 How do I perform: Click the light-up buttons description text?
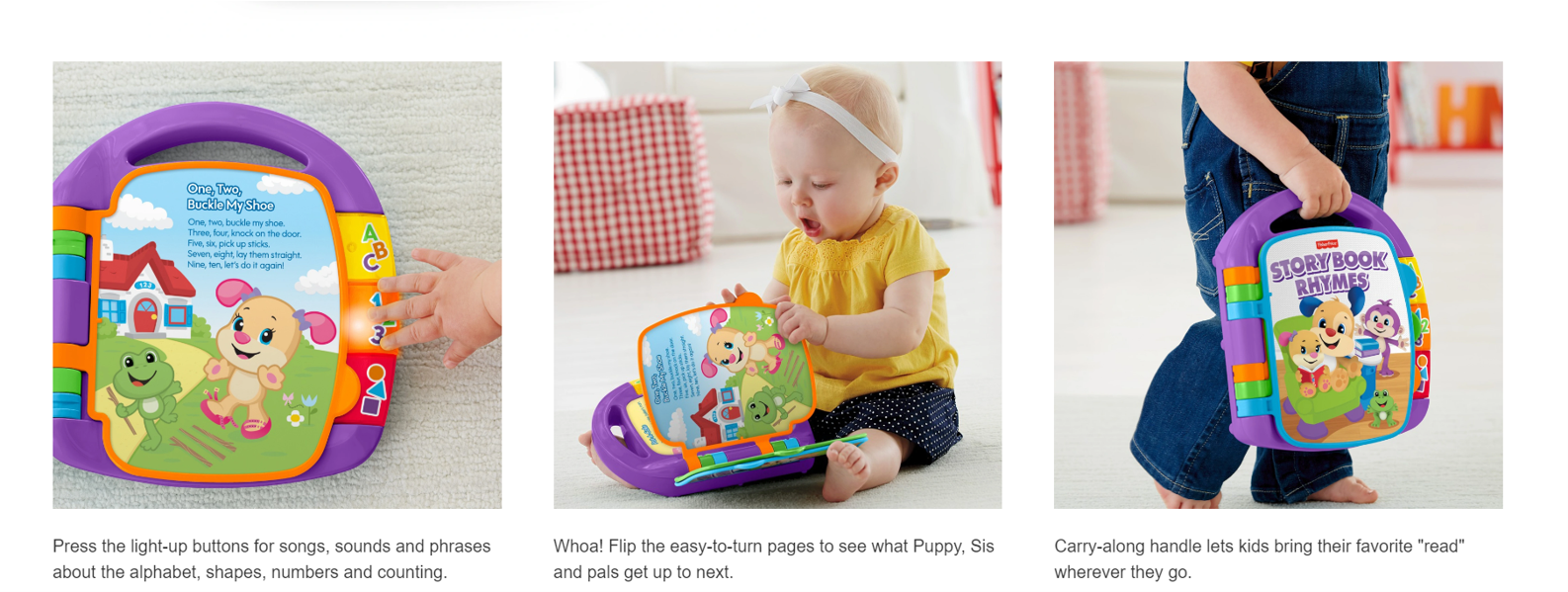(272, 558)
